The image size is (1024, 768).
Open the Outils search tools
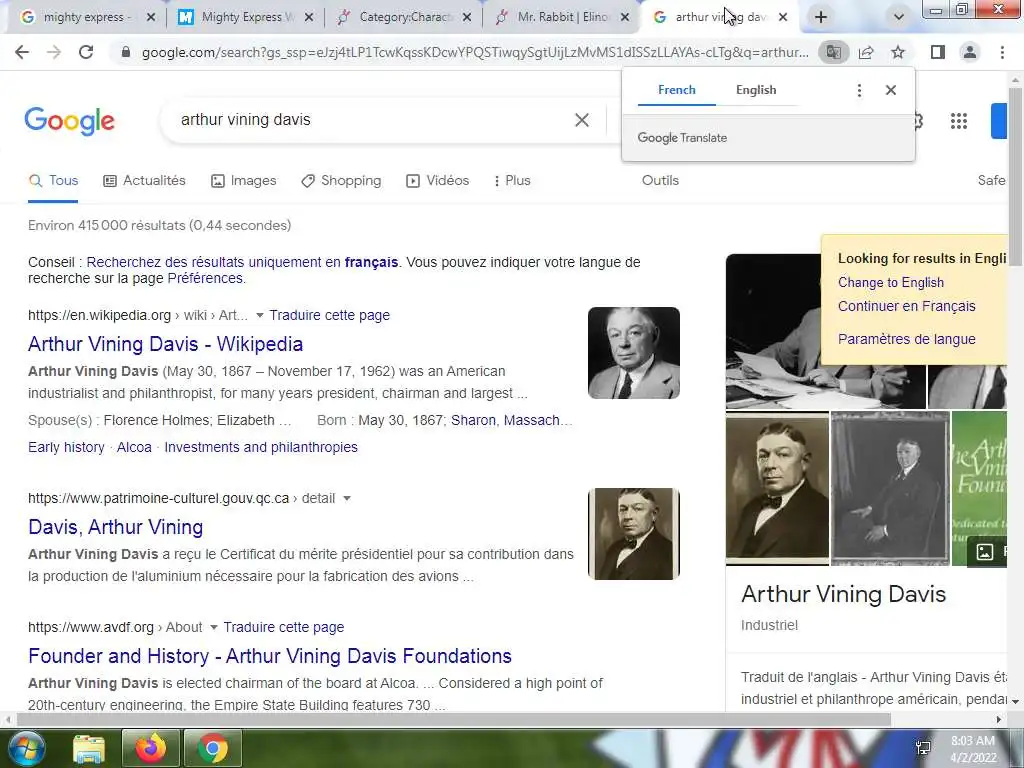[660, 181]
